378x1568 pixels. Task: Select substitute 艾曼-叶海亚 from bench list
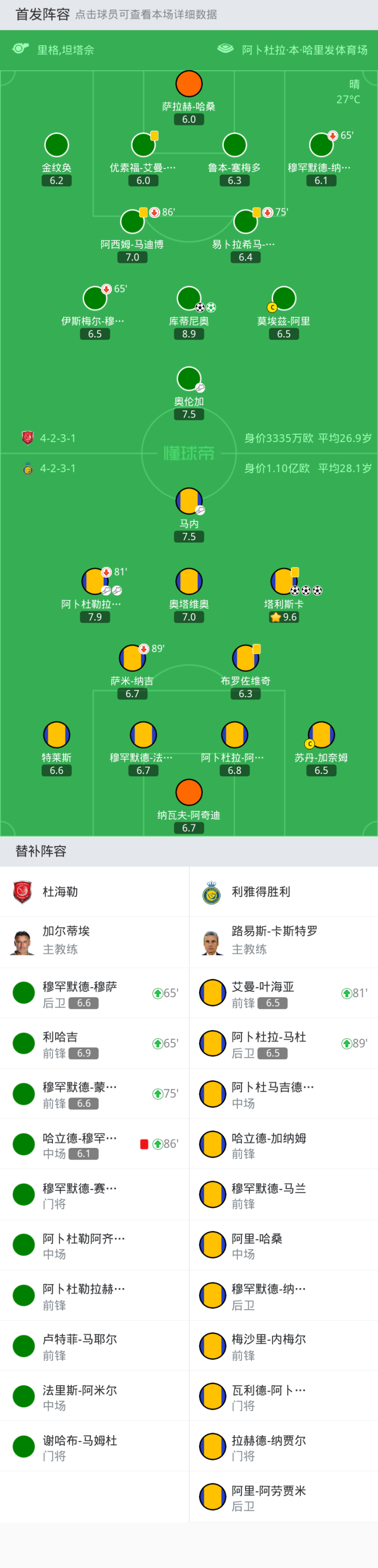(262, 987)
